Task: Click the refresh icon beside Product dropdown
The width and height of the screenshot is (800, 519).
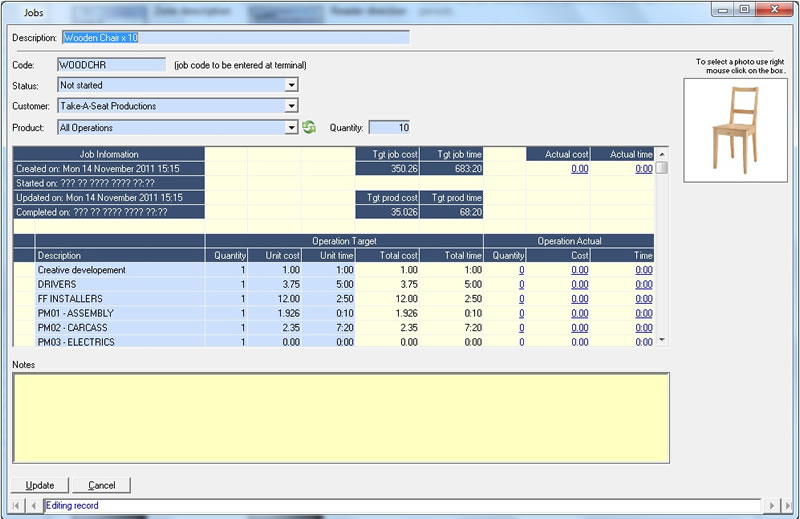Action: click(x=309, y=128)
